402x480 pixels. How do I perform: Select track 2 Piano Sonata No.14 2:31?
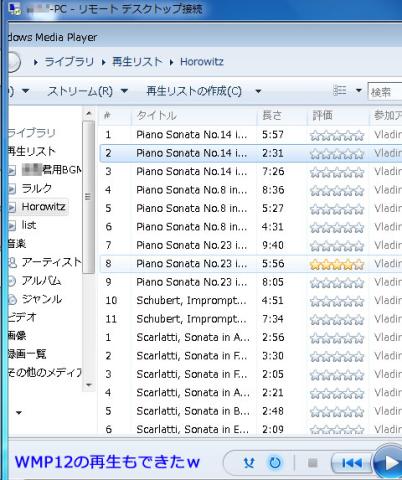pos(251,153)
